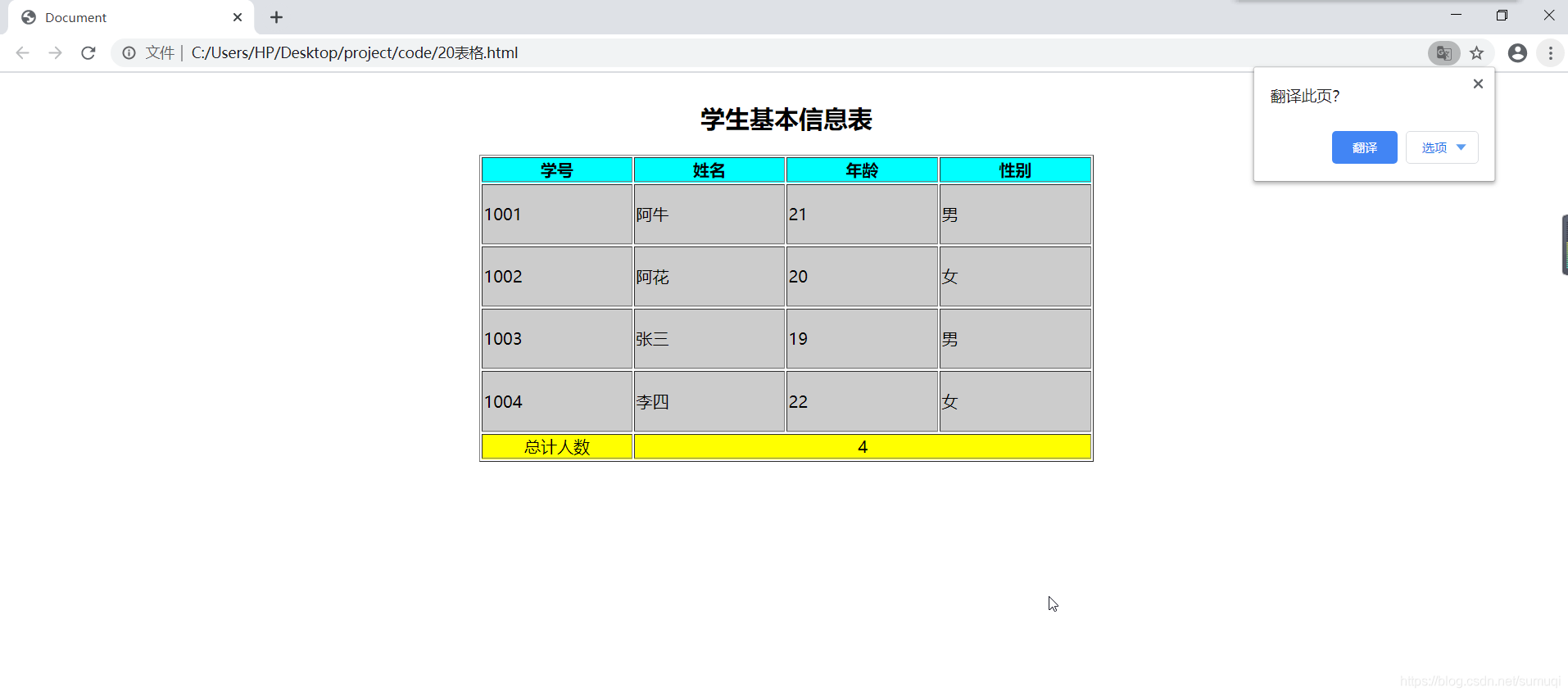
Task: Click cell with student ID 1002
Action: tap(557, 277)
